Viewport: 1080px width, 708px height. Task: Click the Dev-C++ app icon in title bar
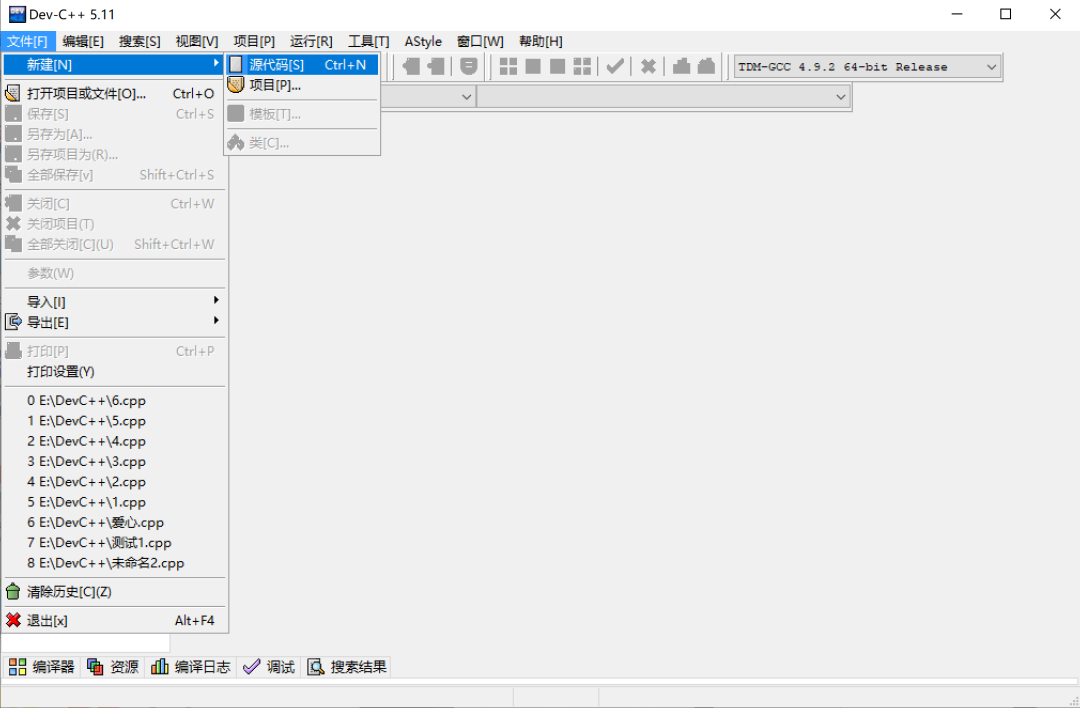point(17,14)
